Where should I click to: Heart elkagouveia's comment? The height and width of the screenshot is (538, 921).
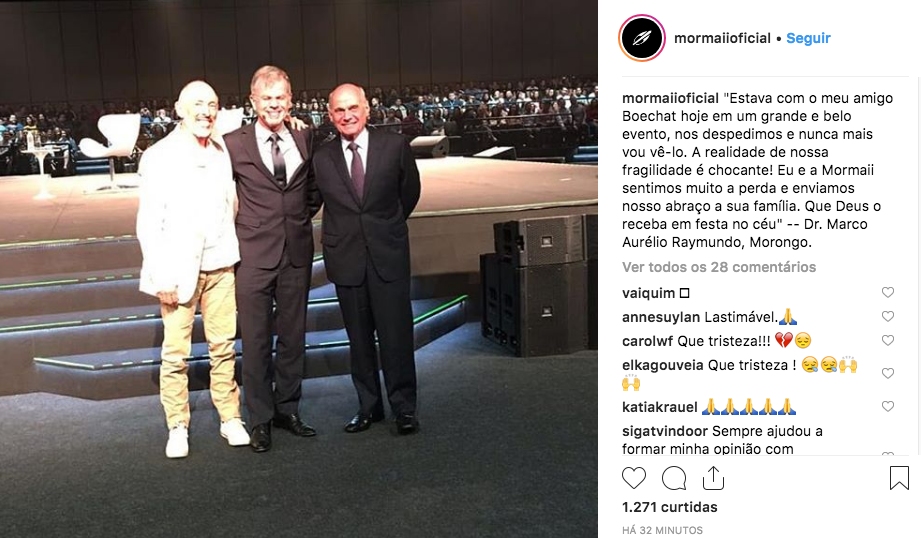click(888, 374)
